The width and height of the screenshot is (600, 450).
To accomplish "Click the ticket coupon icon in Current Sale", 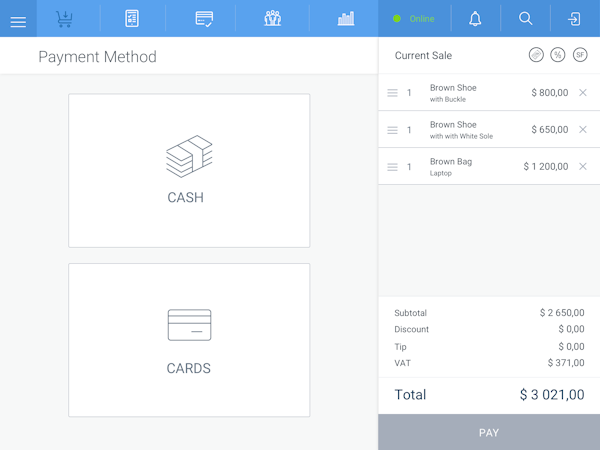I will pyautogui.click(x=536, y=55).
